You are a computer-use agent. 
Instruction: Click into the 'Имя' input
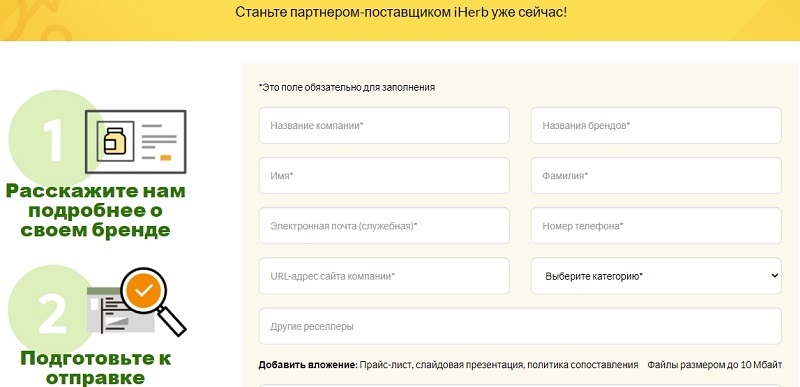[384, 175]
